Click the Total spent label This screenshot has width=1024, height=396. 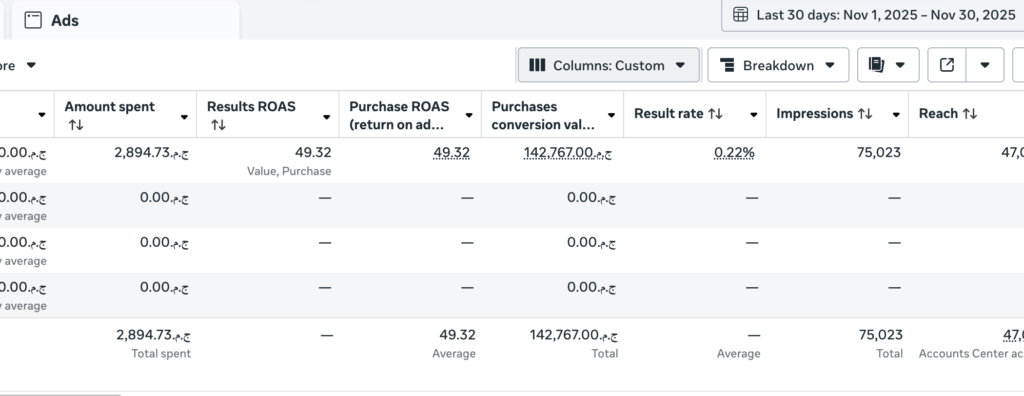(161, 354)
